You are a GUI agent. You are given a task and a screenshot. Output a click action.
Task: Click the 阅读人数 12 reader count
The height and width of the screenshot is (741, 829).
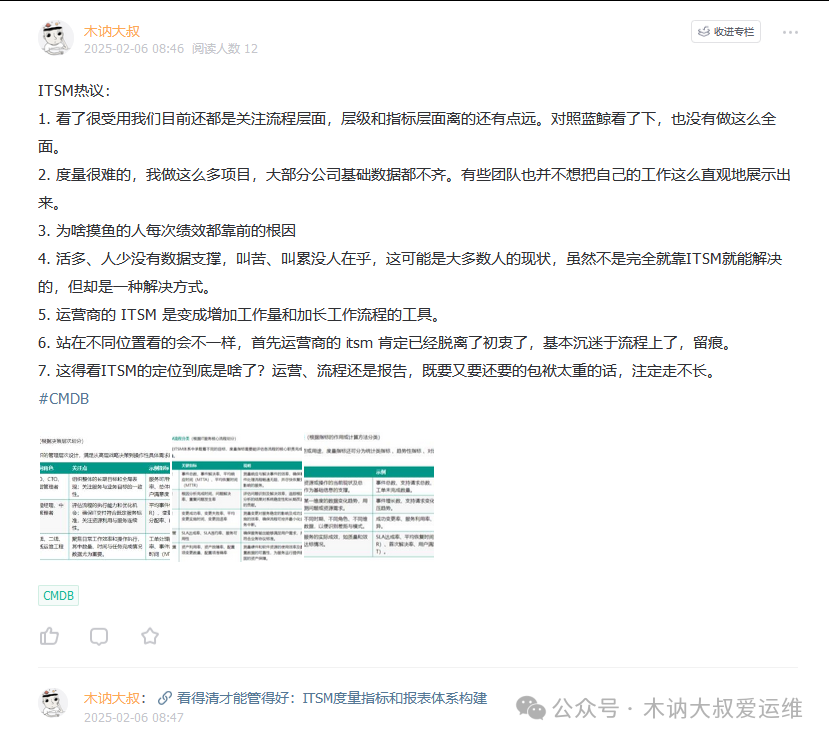click(225, 48)
